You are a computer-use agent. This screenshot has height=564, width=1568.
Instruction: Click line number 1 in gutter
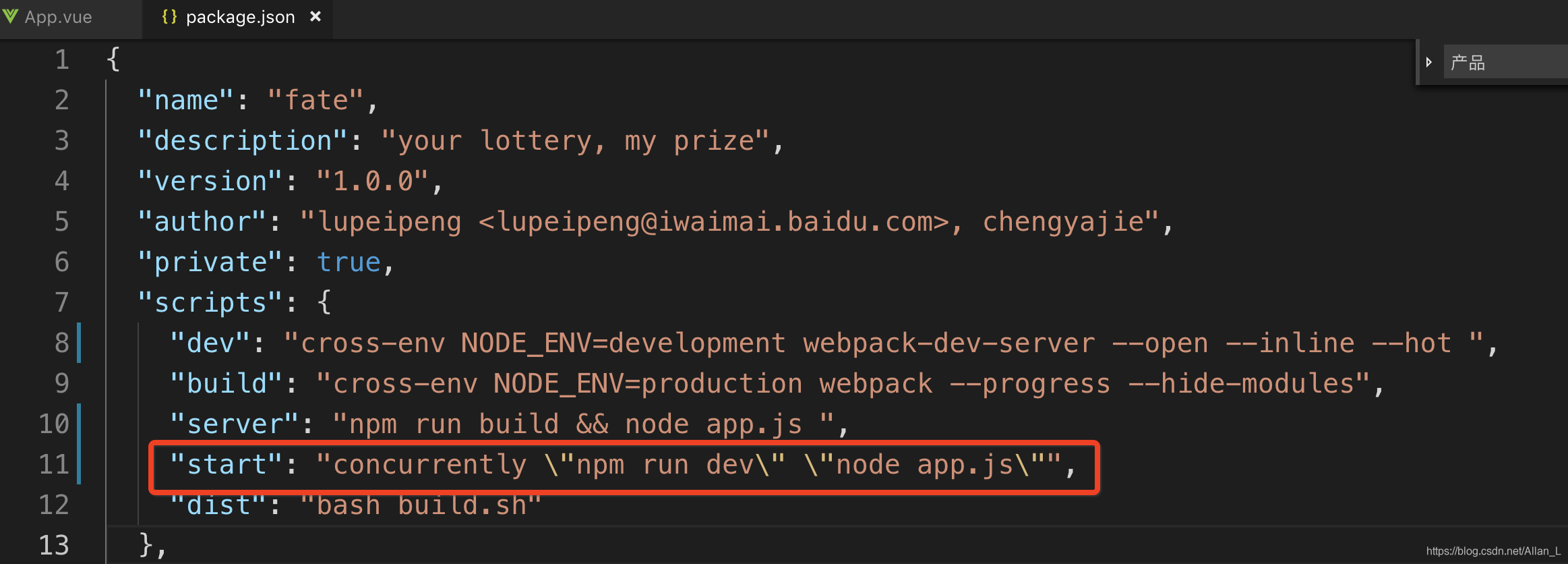click(x=62, y=60)
